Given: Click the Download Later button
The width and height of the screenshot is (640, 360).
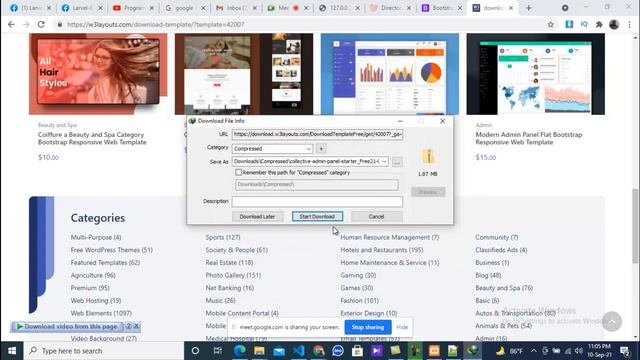Looking at the screenshot, I should (x=257, y=216).
